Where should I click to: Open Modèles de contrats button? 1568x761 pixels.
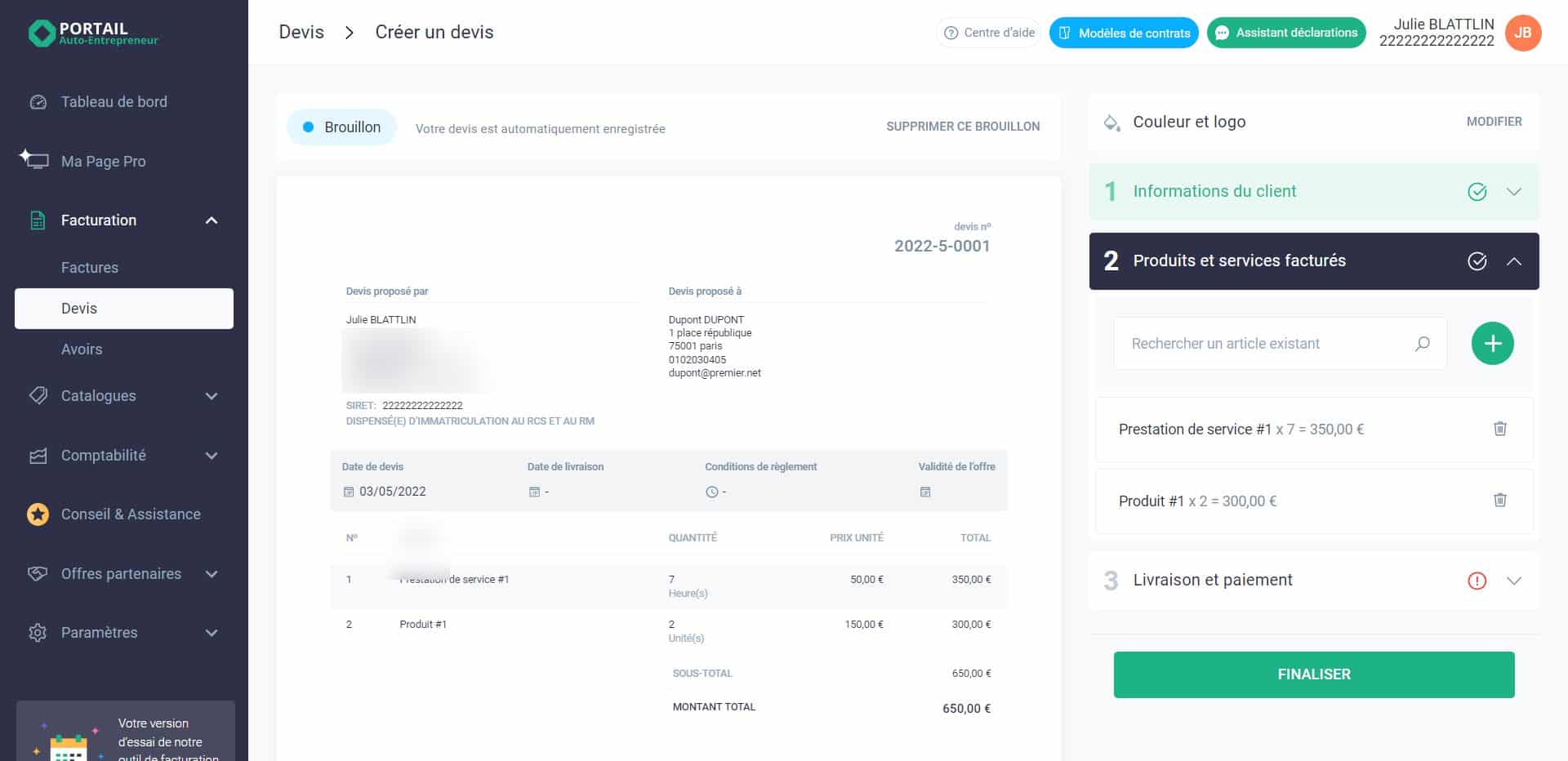(1124, 33)
